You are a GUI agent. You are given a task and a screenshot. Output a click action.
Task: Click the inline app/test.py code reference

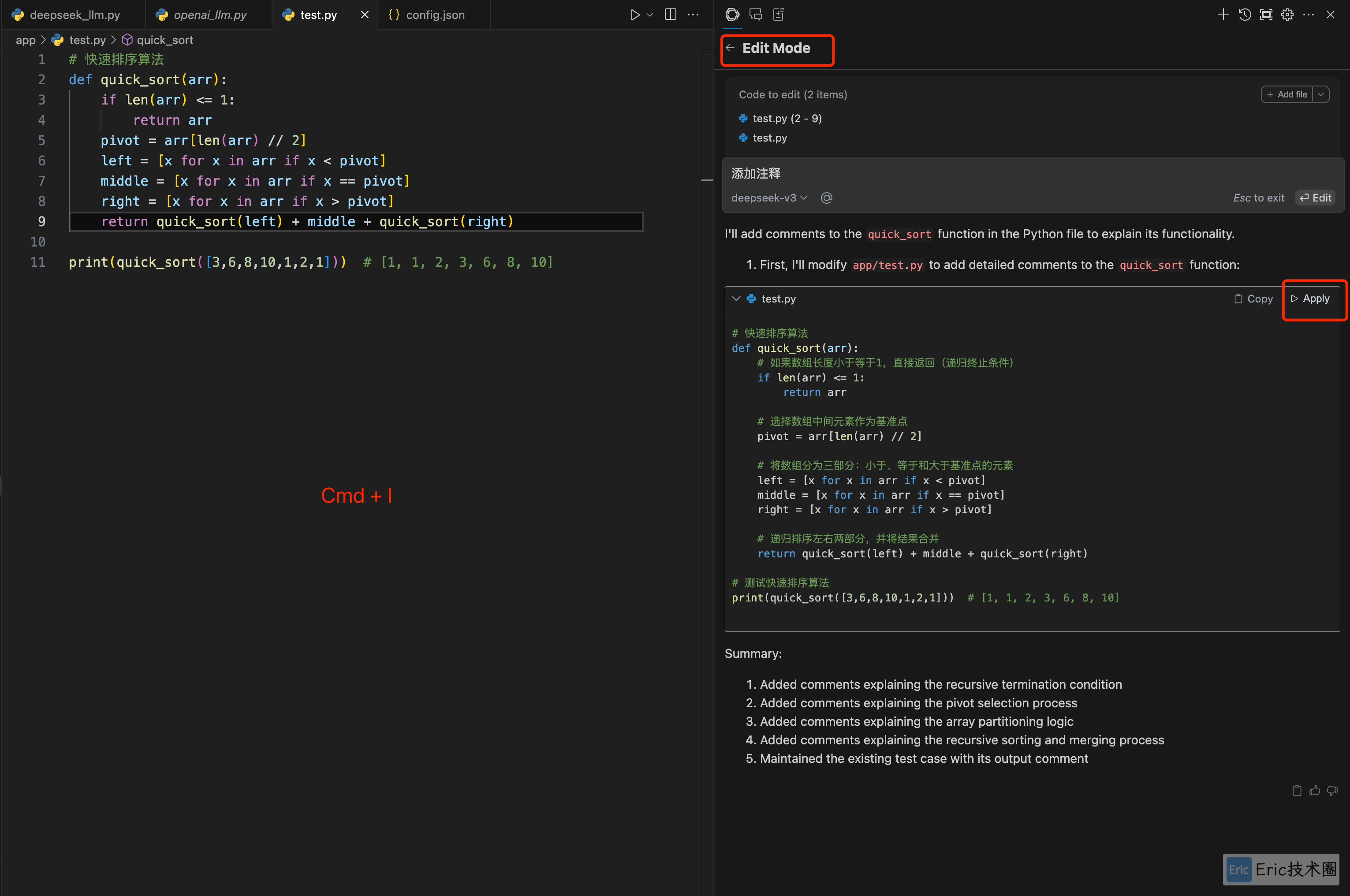tap(887, 265)
